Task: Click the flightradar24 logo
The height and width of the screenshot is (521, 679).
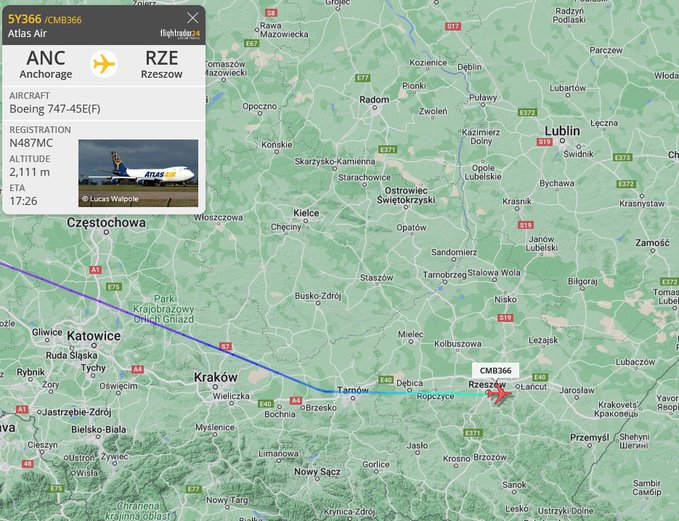Action: [180, 34]
